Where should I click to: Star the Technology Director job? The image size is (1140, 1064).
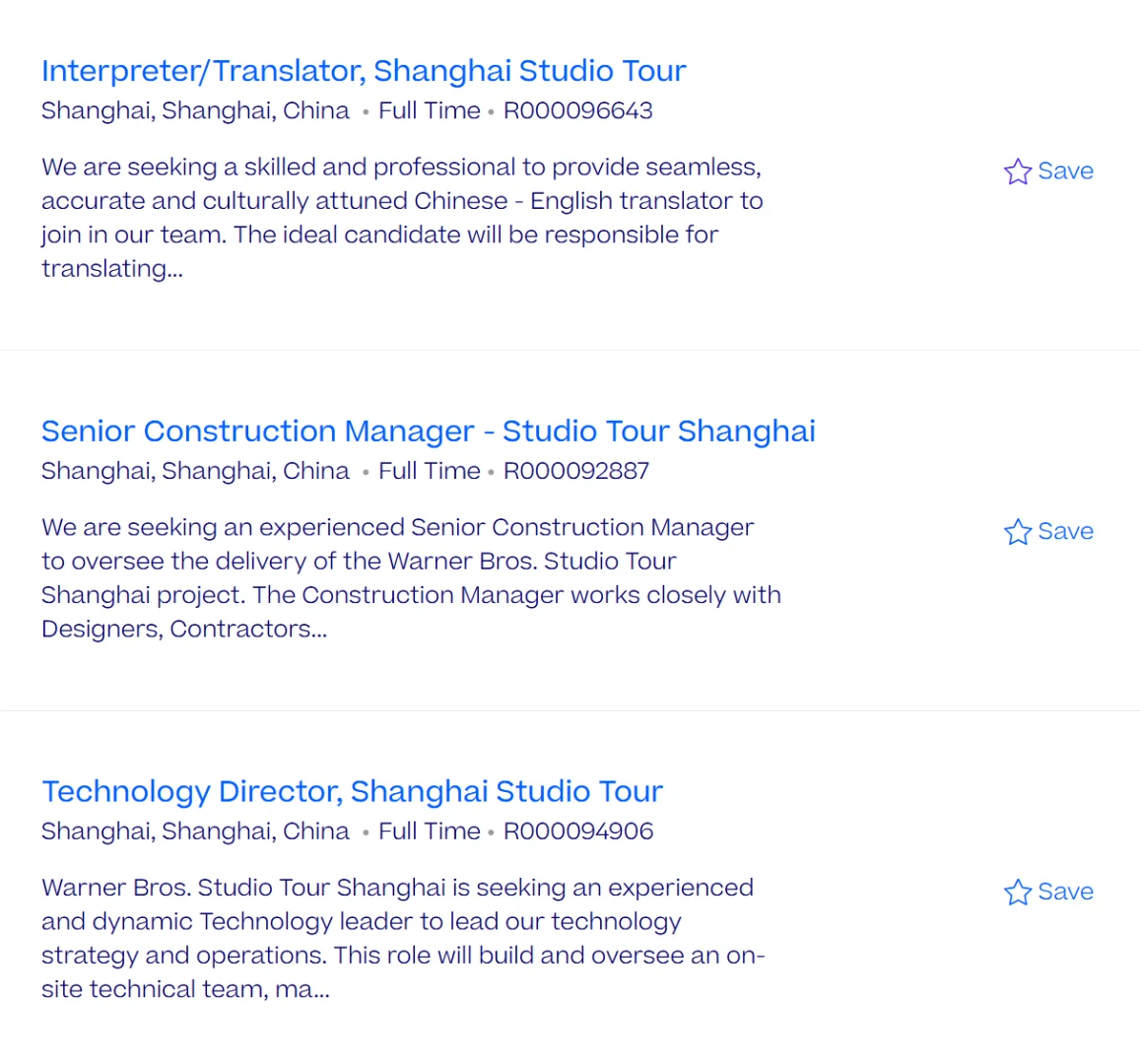pyautogui.click(x=1017, y=893)
